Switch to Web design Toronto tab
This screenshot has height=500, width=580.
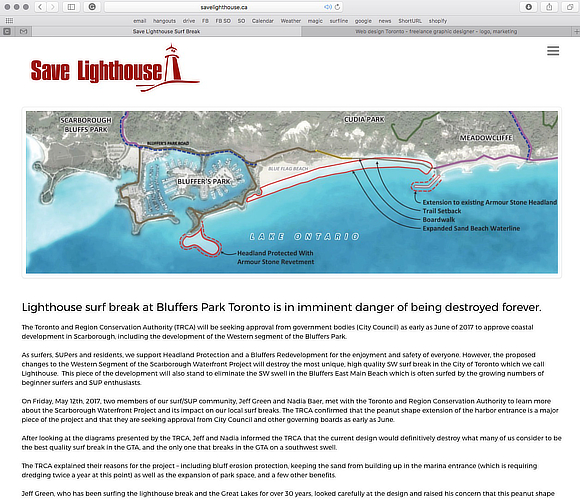[x=436, y=31]
